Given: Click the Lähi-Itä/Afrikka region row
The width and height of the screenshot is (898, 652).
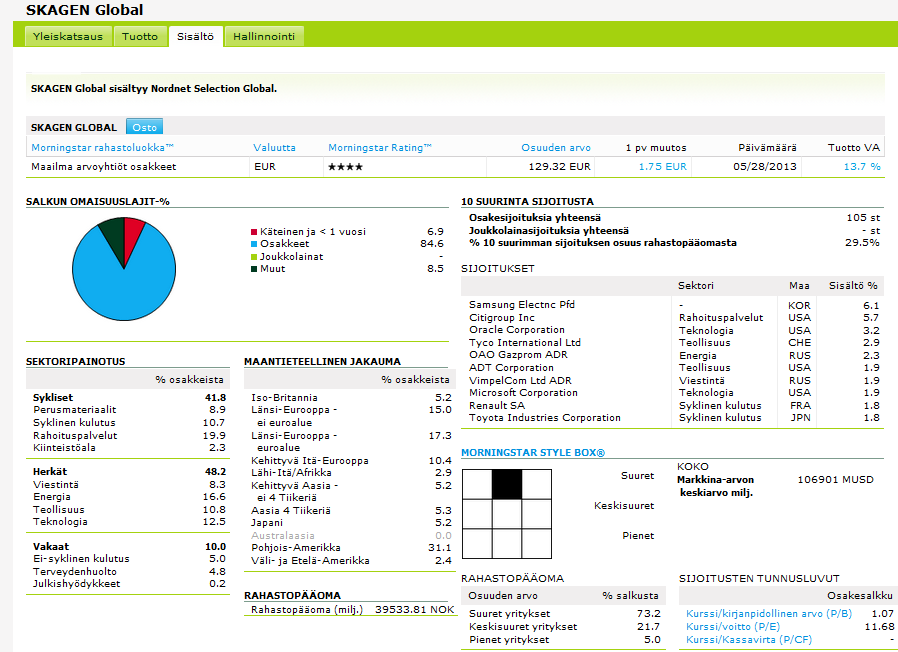Looking at the screenshot, I should click(x=351, y=473).
